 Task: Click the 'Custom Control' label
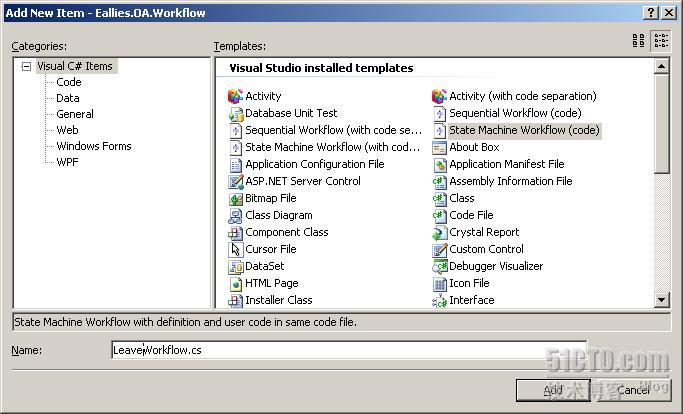[486, 249]
